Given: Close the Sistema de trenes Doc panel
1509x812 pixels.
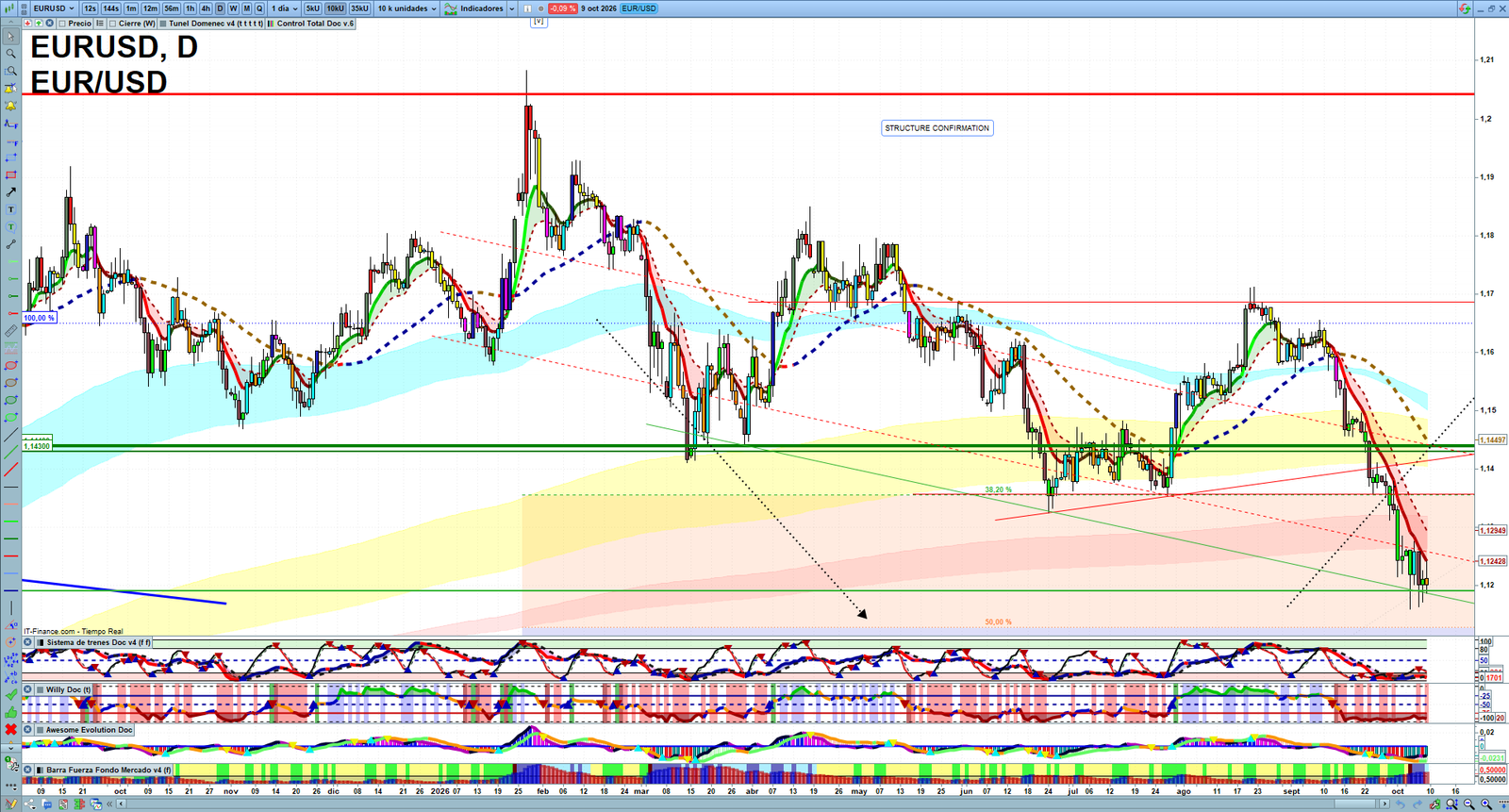Looking at the screenshot, I should tap(28, 642).
